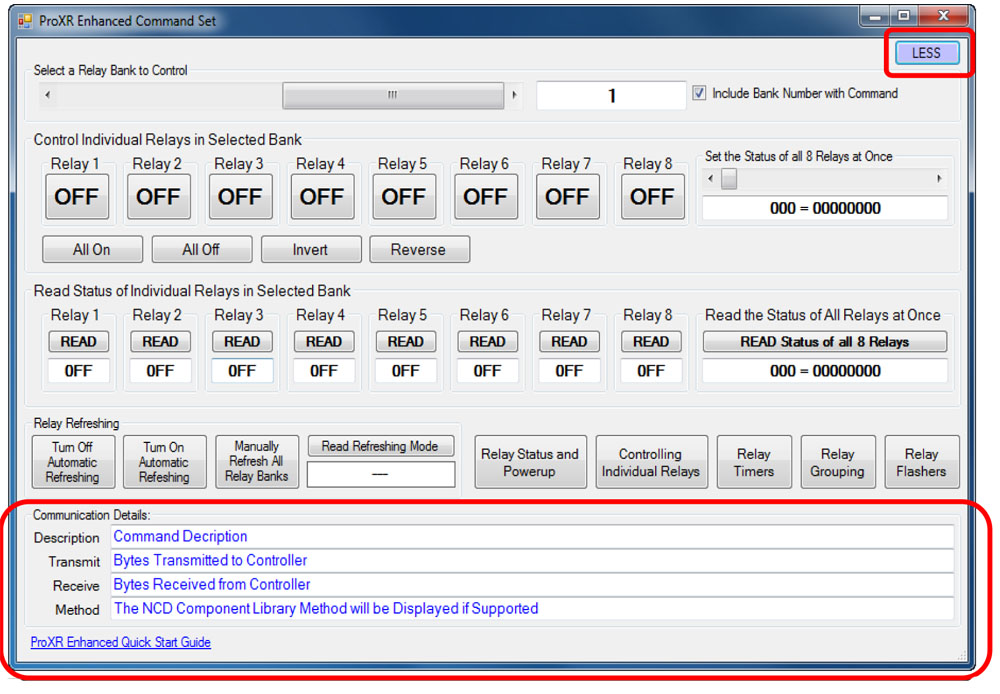Read status of Relay 8
The image size is (1000, 694).
coord(651,342)
